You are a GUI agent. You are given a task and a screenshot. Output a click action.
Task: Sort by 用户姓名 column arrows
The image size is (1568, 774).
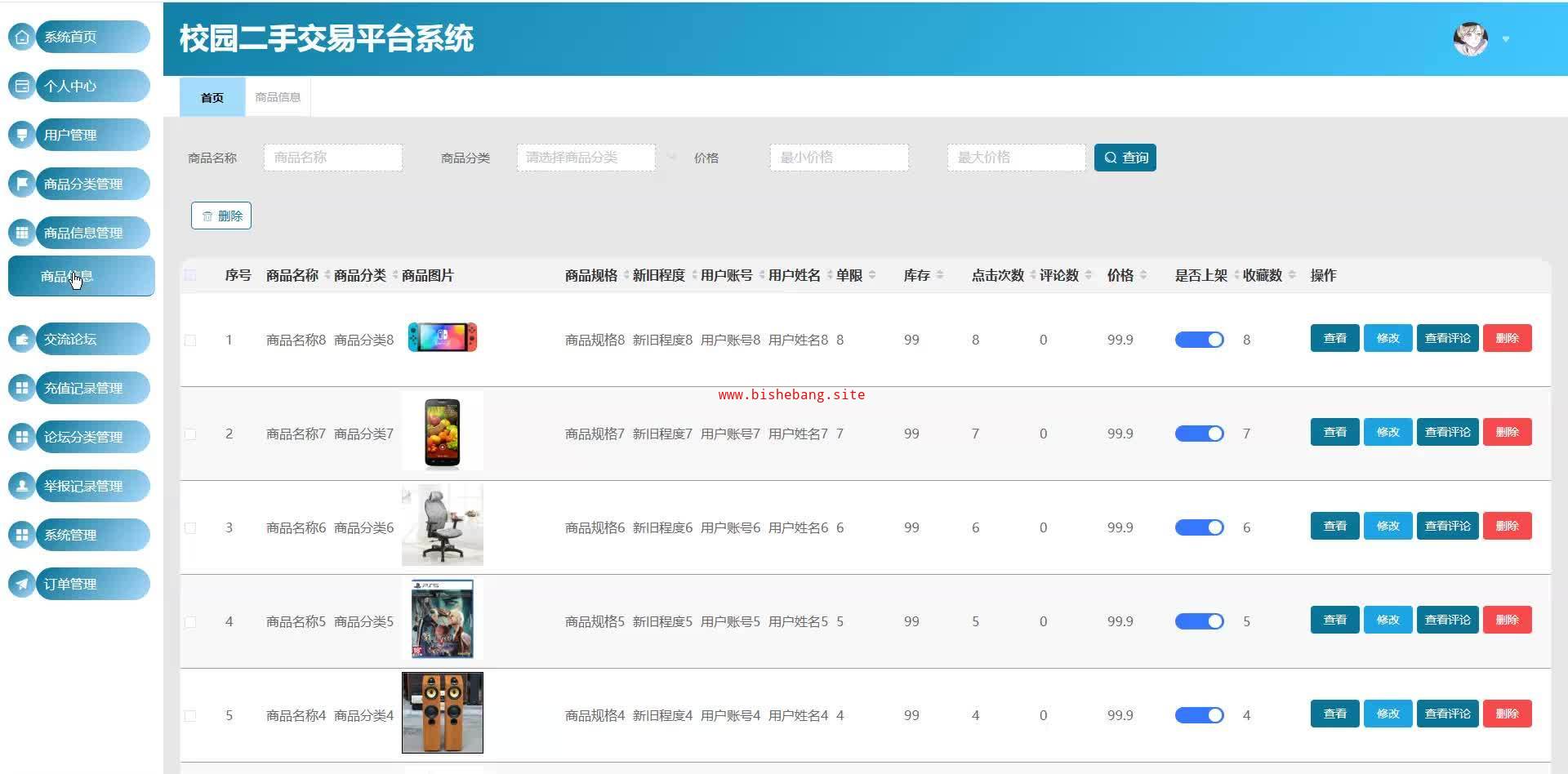[x=829, y=275]
